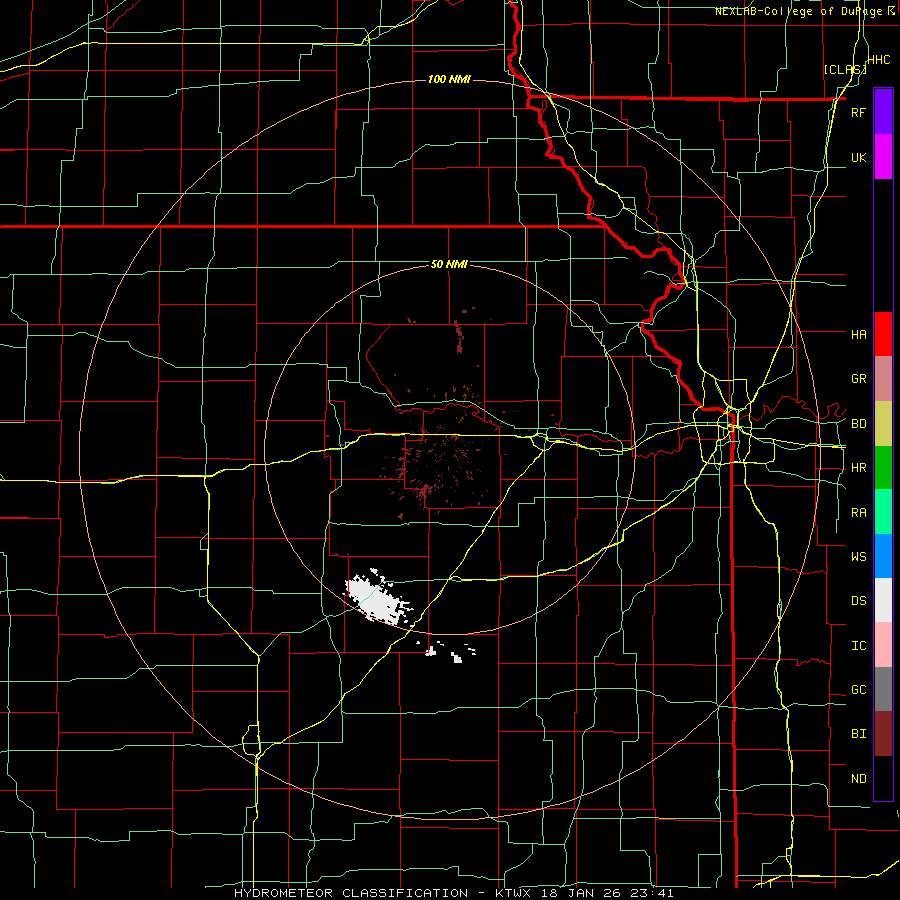Select the GR graupel legend color block
900x900 pixels.
[x=883, y=379]
